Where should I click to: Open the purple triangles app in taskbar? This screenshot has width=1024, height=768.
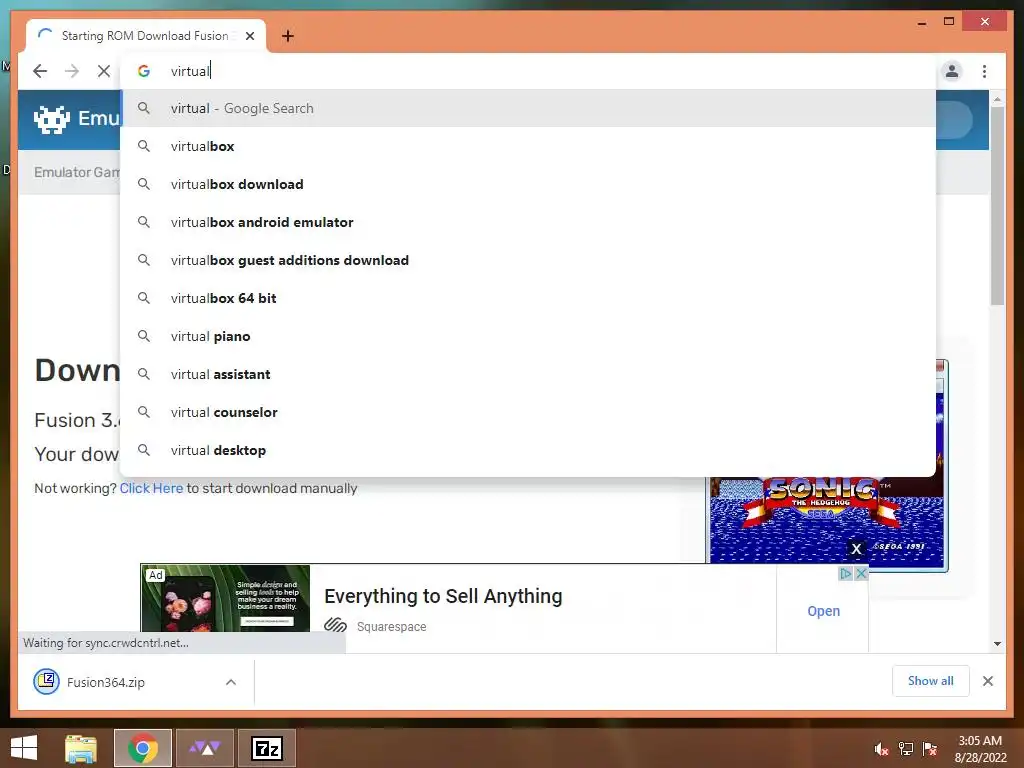point(205,748)
